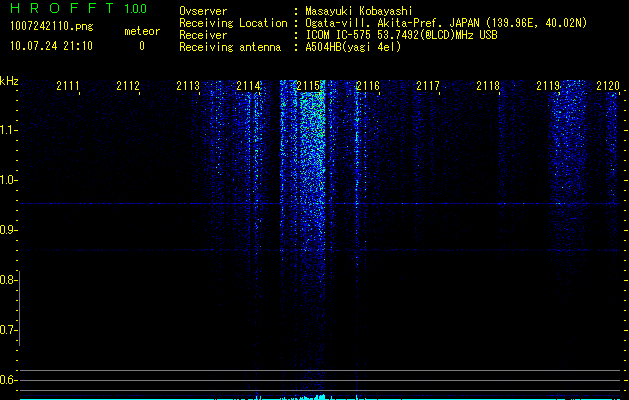Click the 1.1 kHz frequency label
The image size is (629, 400).
tap(8, 130)
